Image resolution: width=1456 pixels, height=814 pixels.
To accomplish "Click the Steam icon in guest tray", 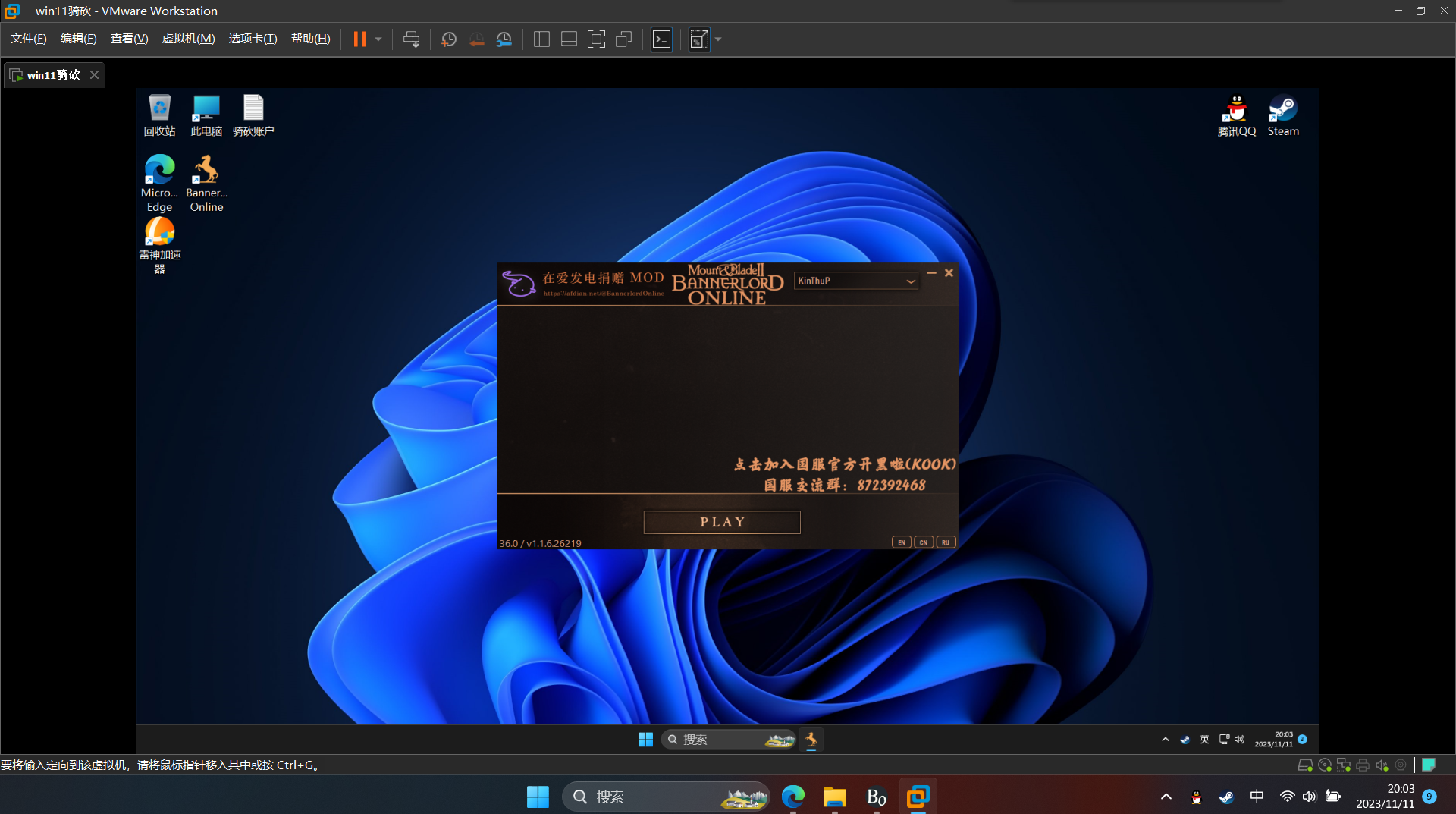I will coord(1185,740).
